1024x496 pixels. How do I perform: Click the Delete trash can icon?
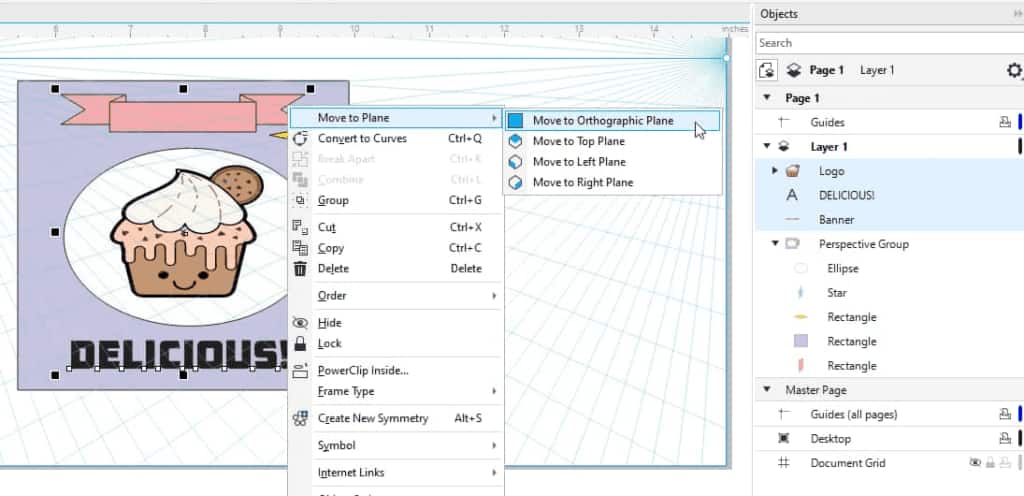(300, 268)
